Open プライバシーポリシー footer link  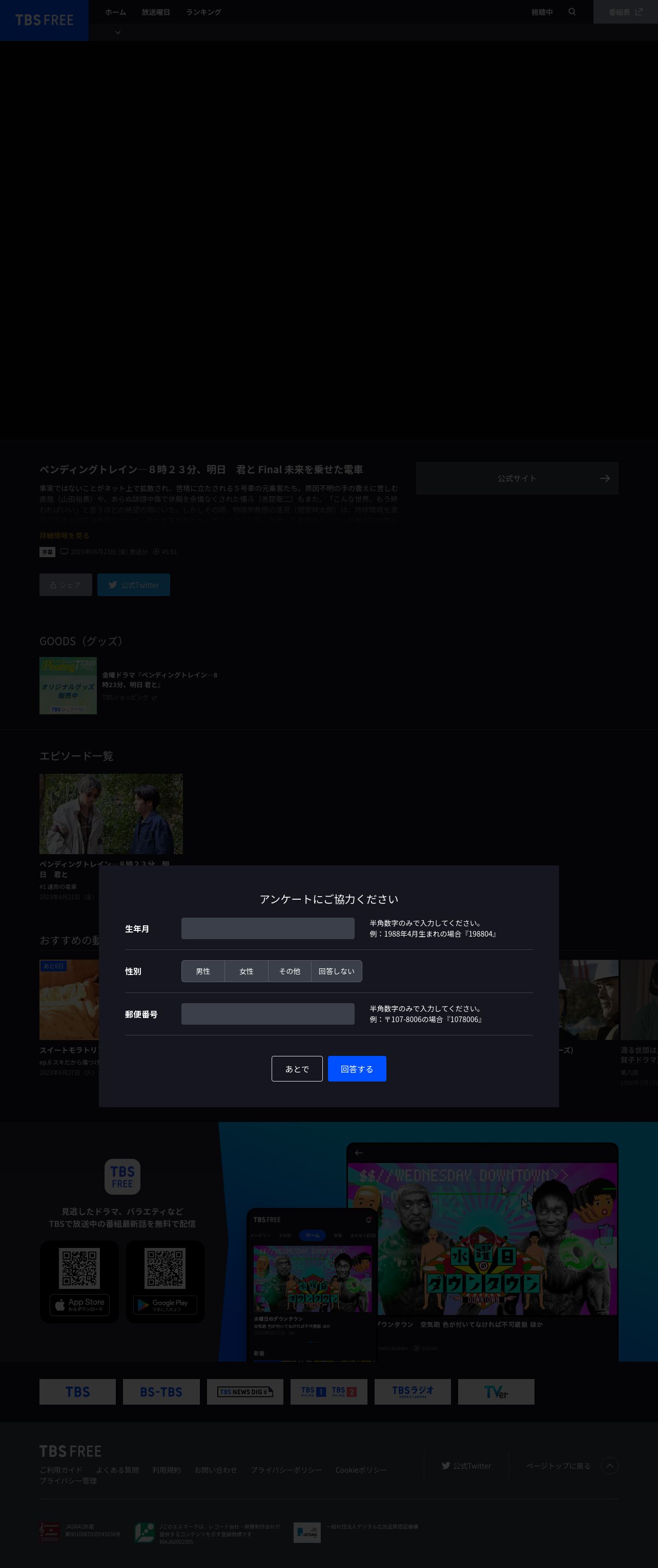click(x=286, y=1469)
